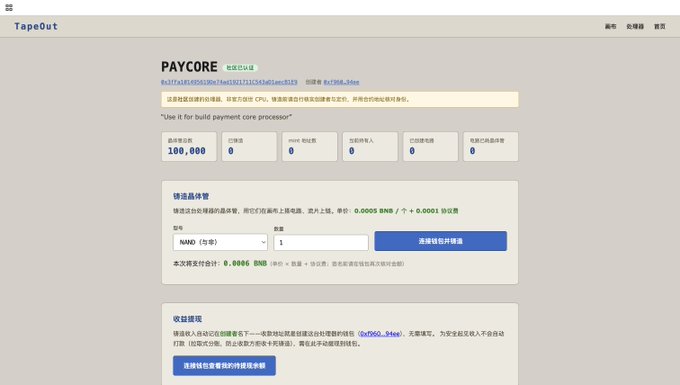Open the TapeOut logo home link
Viewport: 680px width, 385px height.
(36, 26)
